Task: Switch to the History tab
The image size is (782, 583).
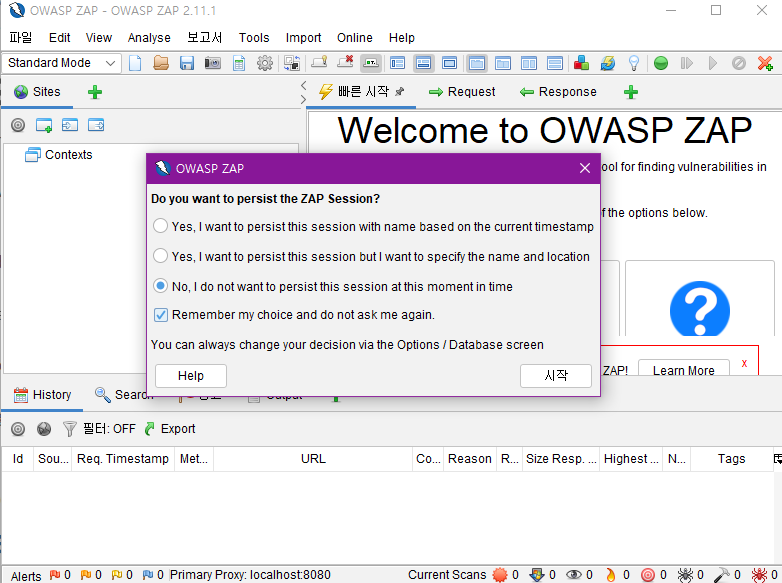Action: (42, 394)
